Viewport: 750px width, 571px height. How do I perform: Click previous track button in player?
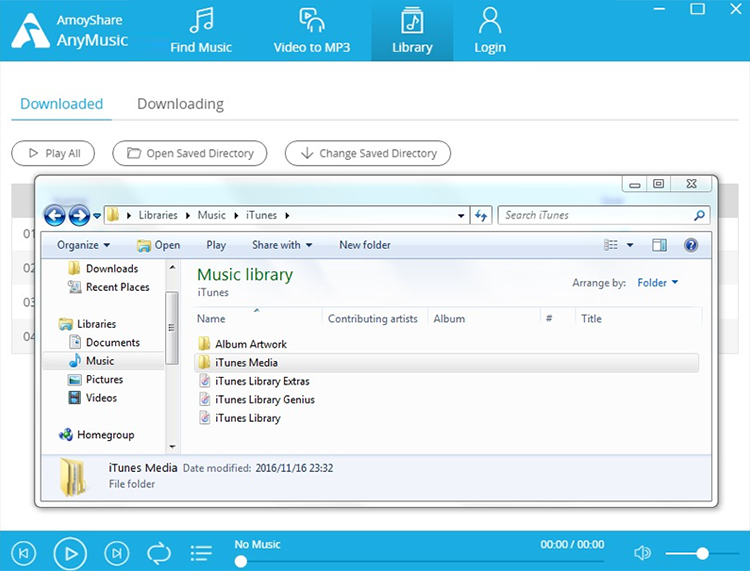(23, 553)
